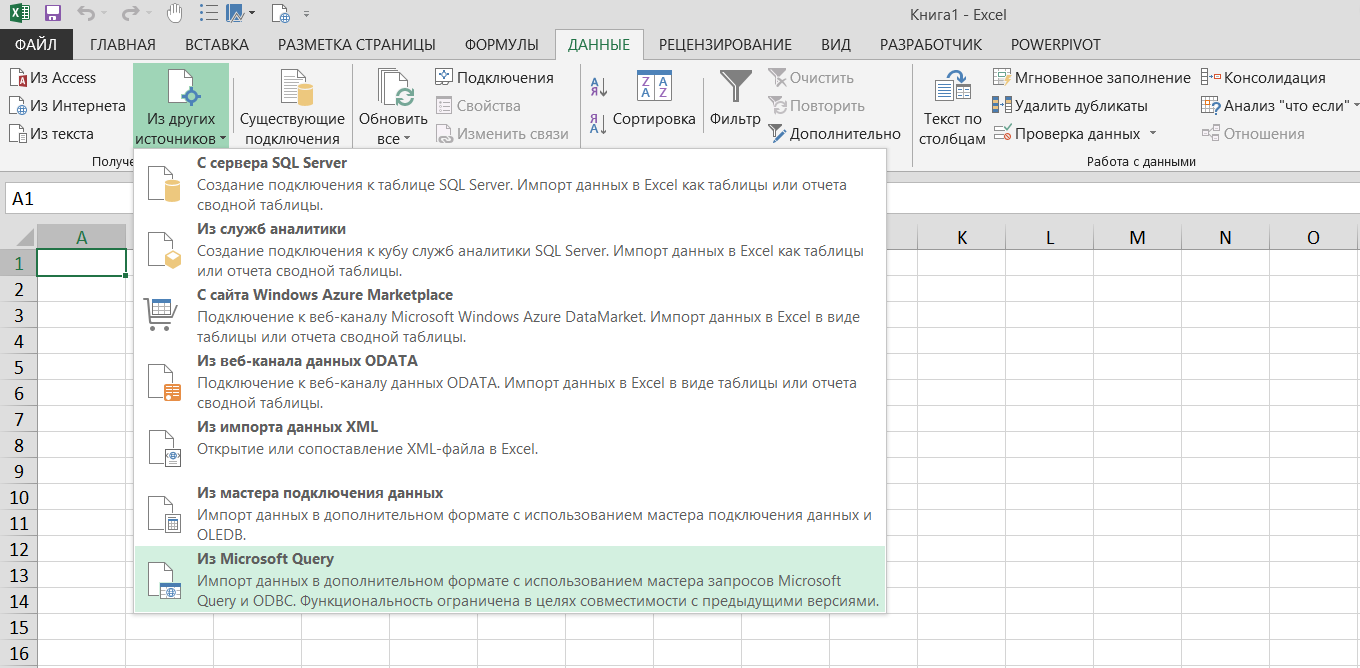Select column K header
Image resolution: width=1360 pixels, height=668 pixels.
pyautogui.click(x=962, y=237)
